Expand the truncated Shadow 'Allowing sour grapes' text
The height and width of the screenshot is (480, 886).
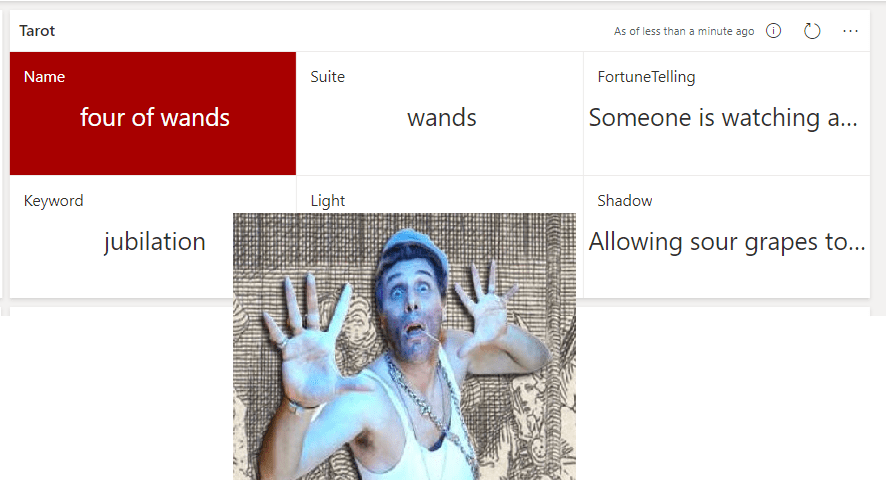727,242
